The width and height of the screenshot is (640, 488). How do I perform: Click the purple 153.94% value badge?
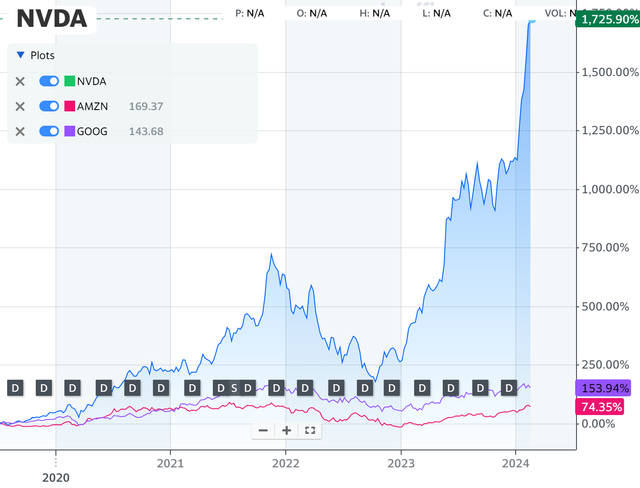pyautogui.click(x=603, y=388)
